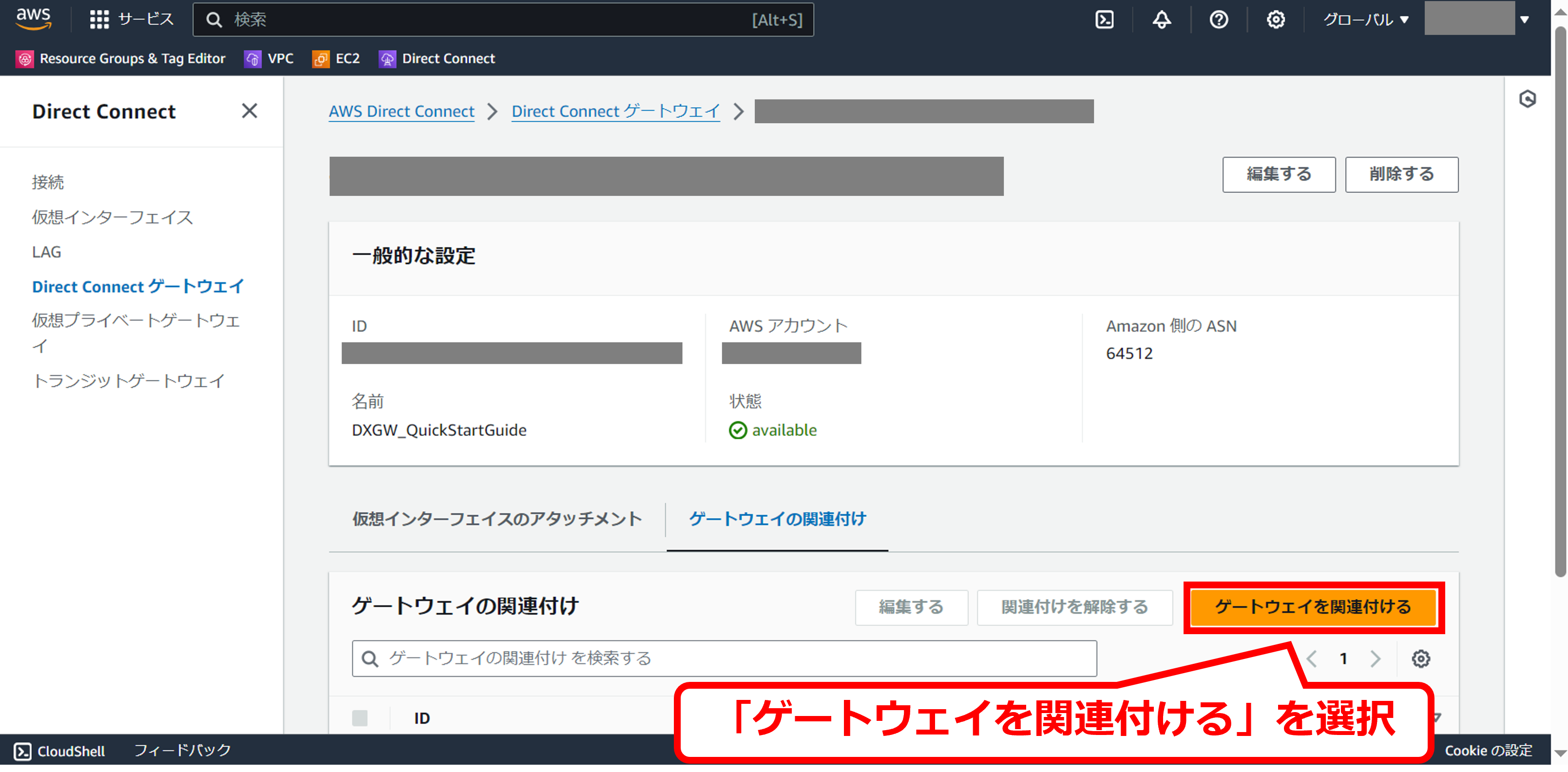
Task: Click the AWS logo home icon
Action: click(34, 19)
